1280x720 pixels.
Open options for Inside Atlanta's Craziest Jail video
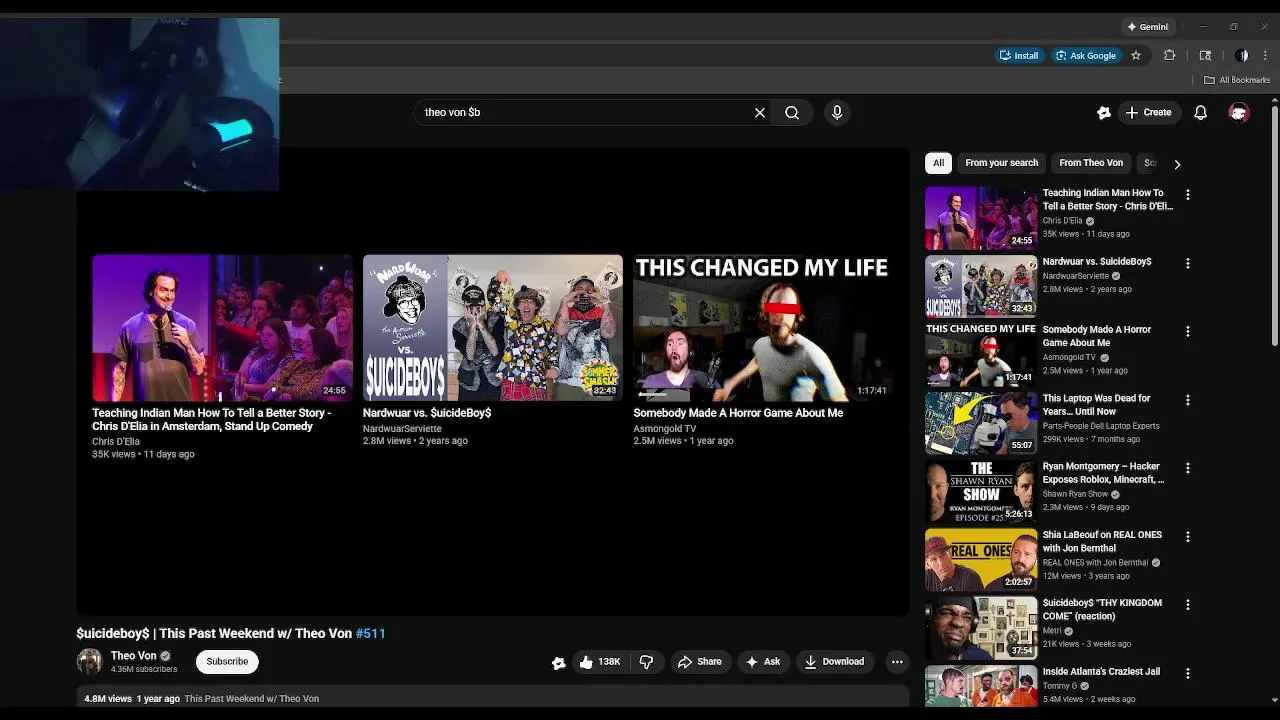1188,673
